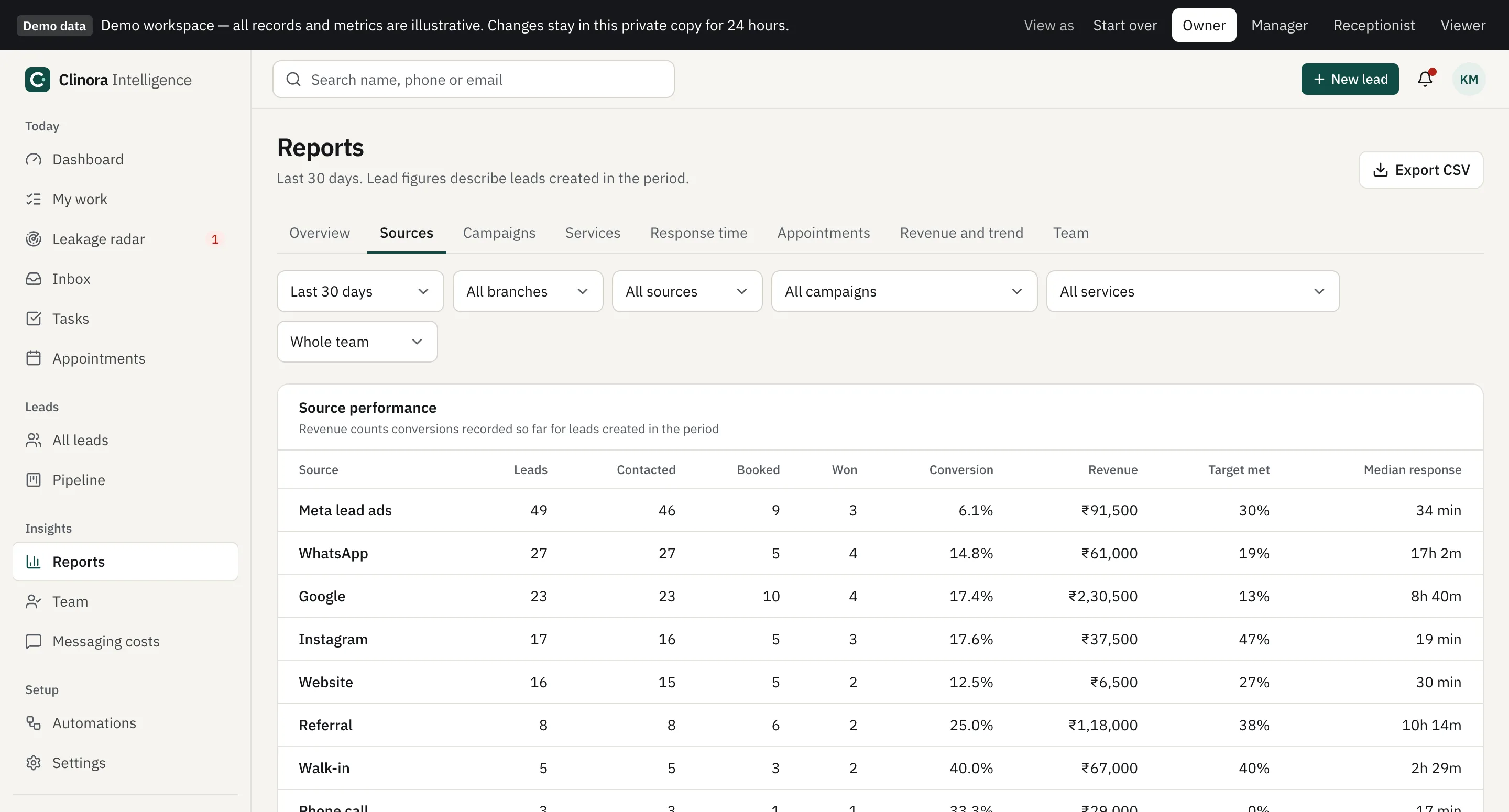
Task: Open Tasks checkbox icon in sidebar
Action: coord(34,319)
